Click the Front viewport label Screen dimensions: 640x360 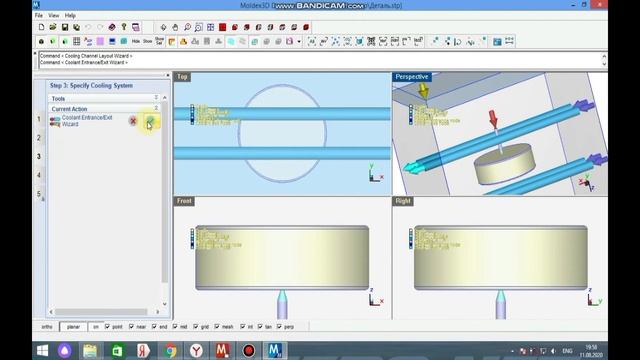(184, 201)
